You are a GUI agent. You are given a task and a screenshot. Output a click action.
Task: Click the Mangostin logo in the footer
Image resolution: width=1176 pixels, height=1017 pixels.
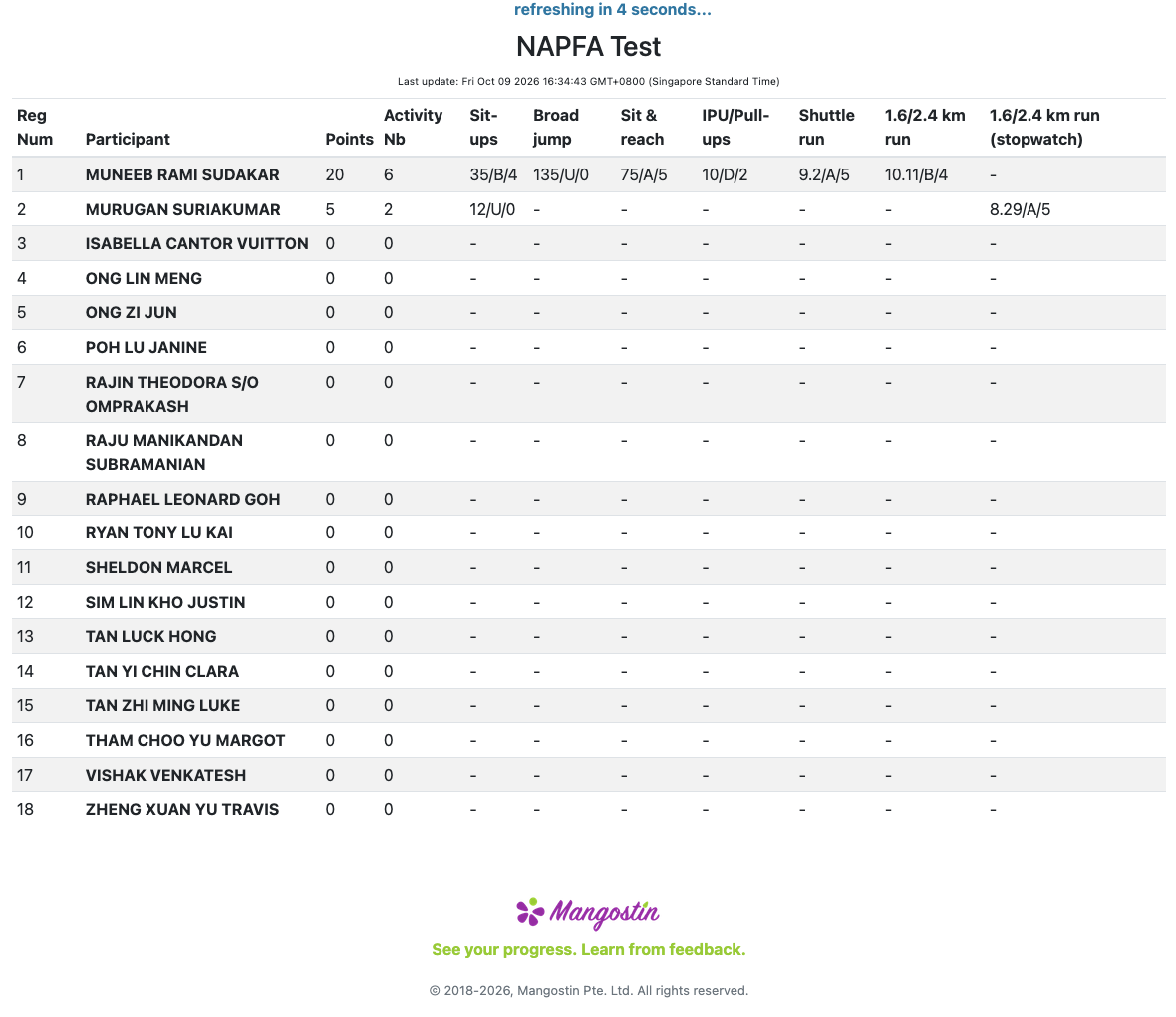pyautogui.click(x=588, y=913)
